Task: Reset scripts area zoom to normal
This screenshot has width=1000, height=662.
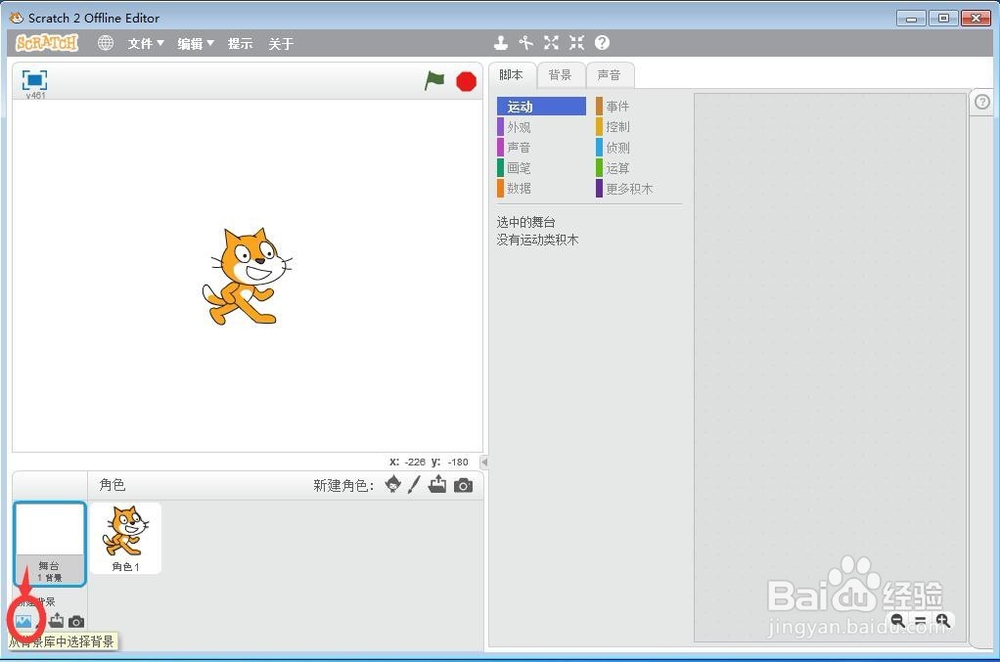Action: [920, 621]
